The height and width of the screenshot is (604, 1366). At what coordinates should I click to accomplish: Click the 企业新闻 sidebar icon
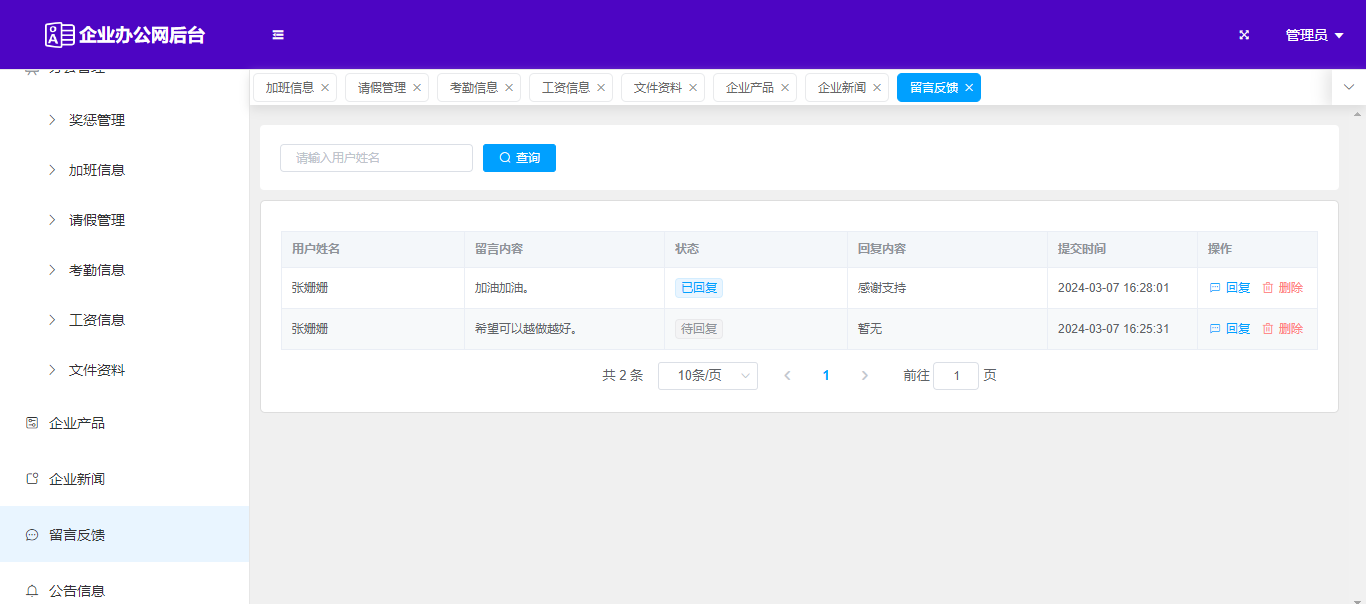click(x=32, y=479)
